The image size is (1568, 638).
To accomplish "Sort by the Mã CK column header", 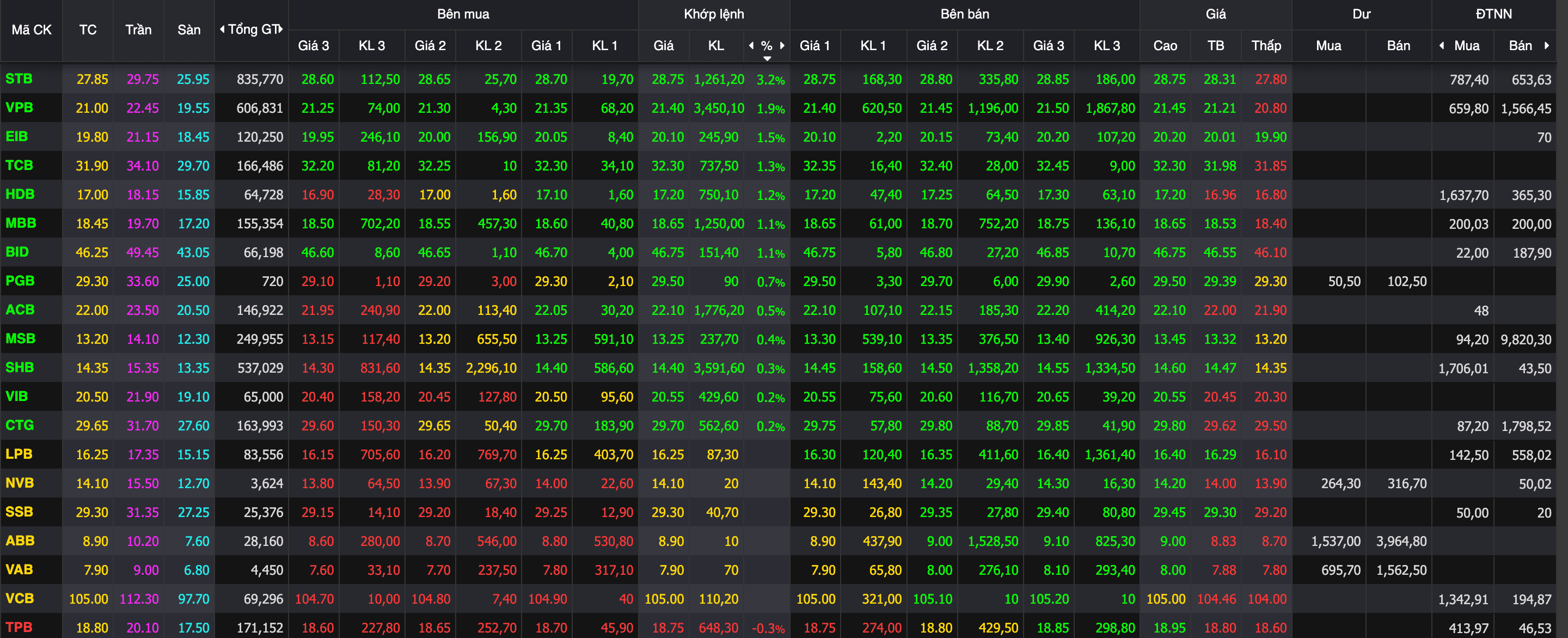I will tap(32, 30).
